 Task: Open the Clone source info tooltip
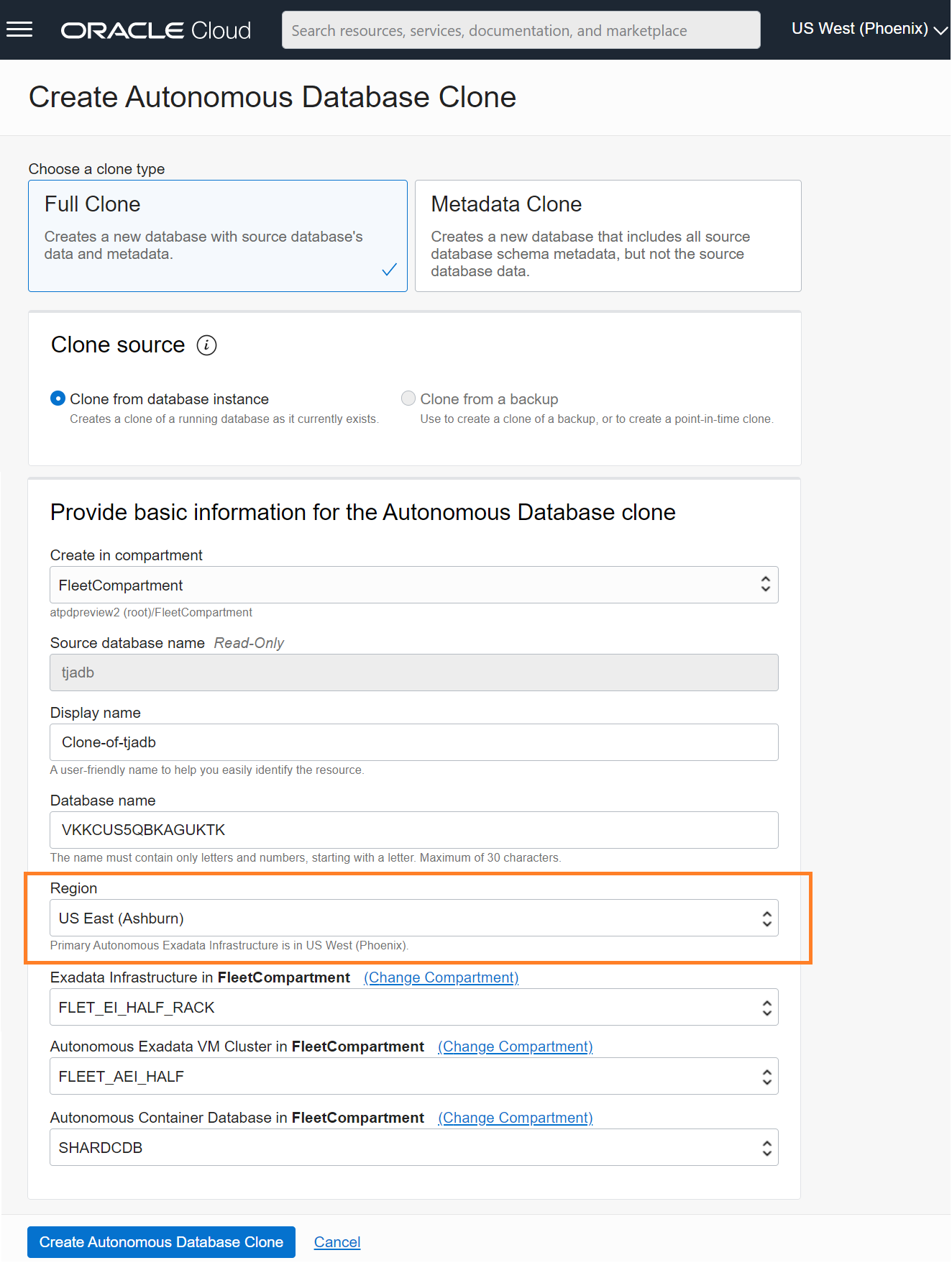pyautogui.click(x=207, y=345)
